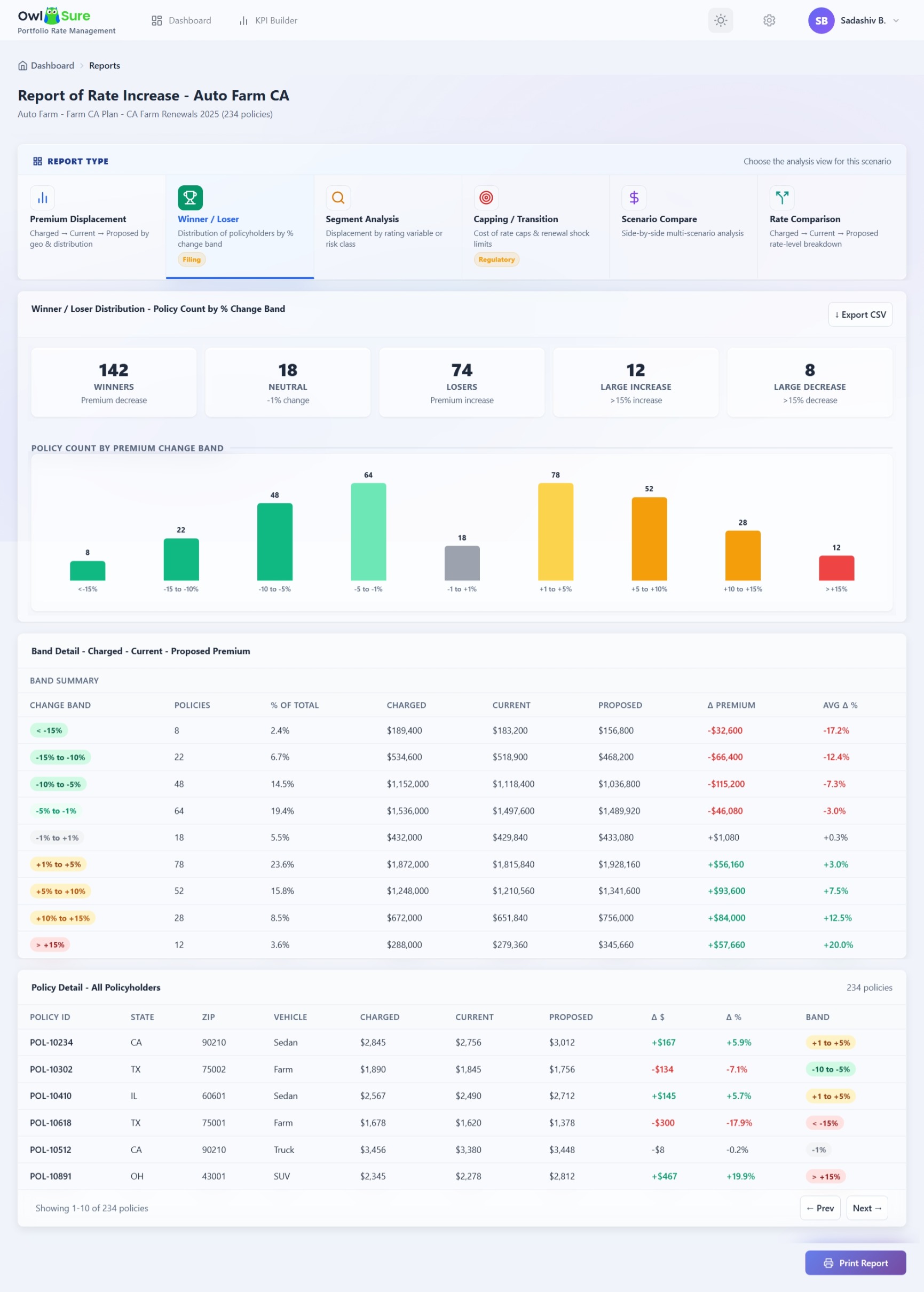Go to Dashboard in the breadcrumb

pyautogui.click(x=52, y=66)
